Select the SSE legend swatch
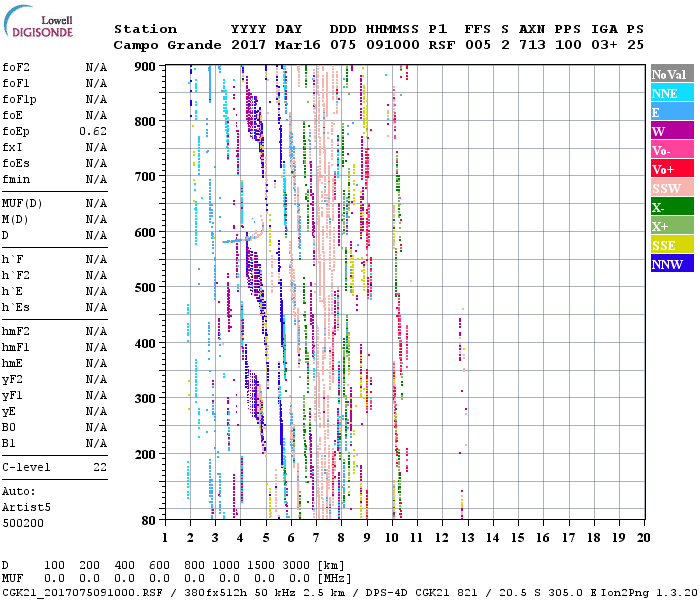The image size is (700, 600). (x=672, y=245)
